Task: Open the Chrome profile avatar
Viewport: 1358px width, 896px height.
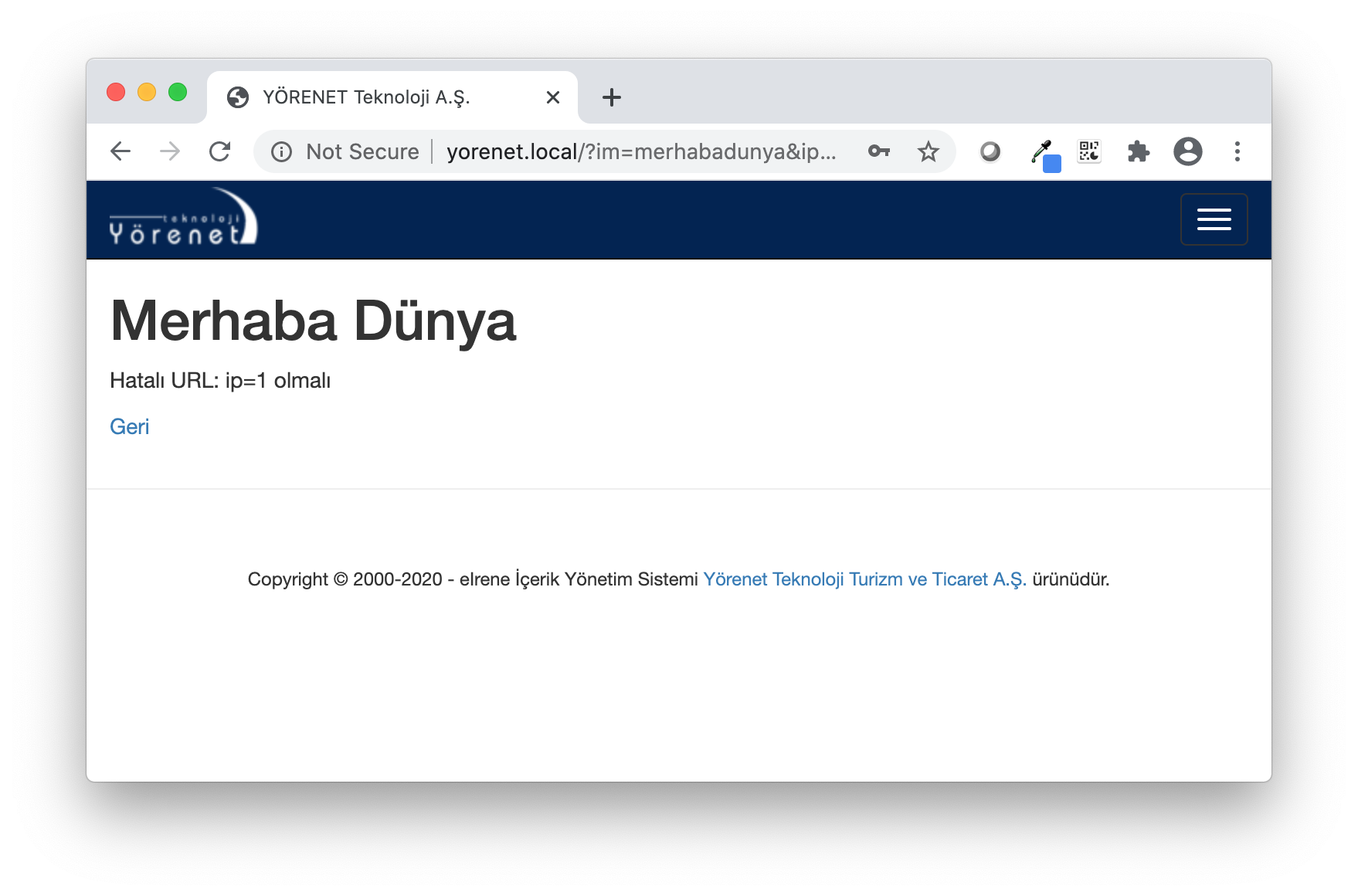Action: pos(1188,151)
